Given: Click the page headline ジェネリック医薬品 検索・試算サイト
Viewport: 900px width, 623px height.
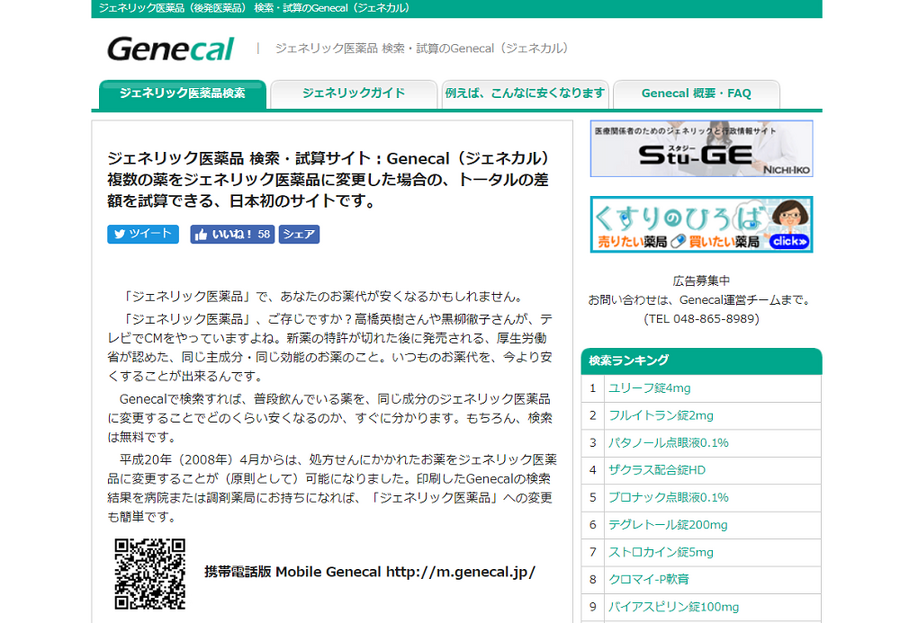Looking at the screenshot, I should click(x=328, y=180).
